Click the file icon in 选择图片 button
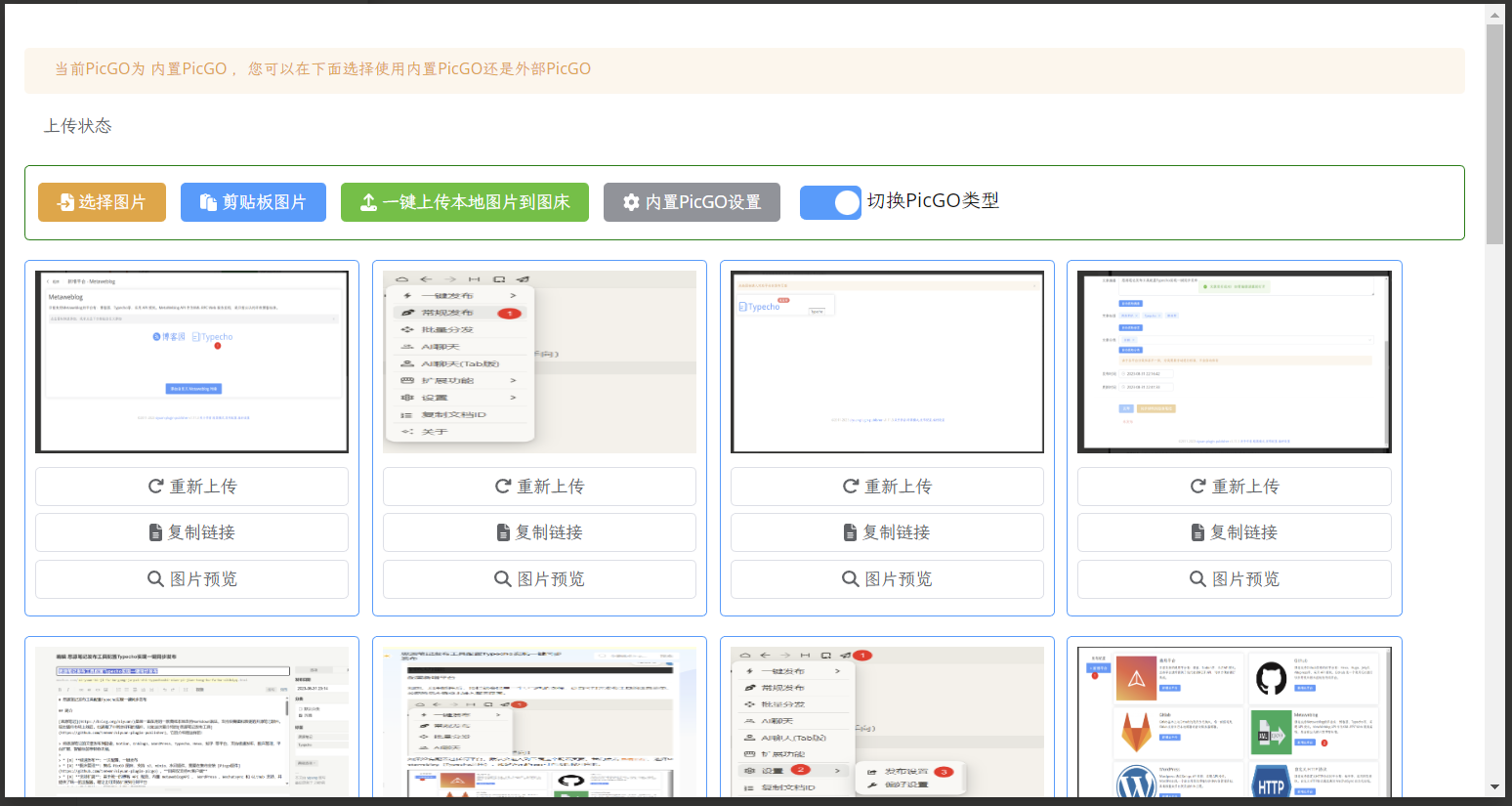Viewport: 1512px width, 806px height. [65, 202]
